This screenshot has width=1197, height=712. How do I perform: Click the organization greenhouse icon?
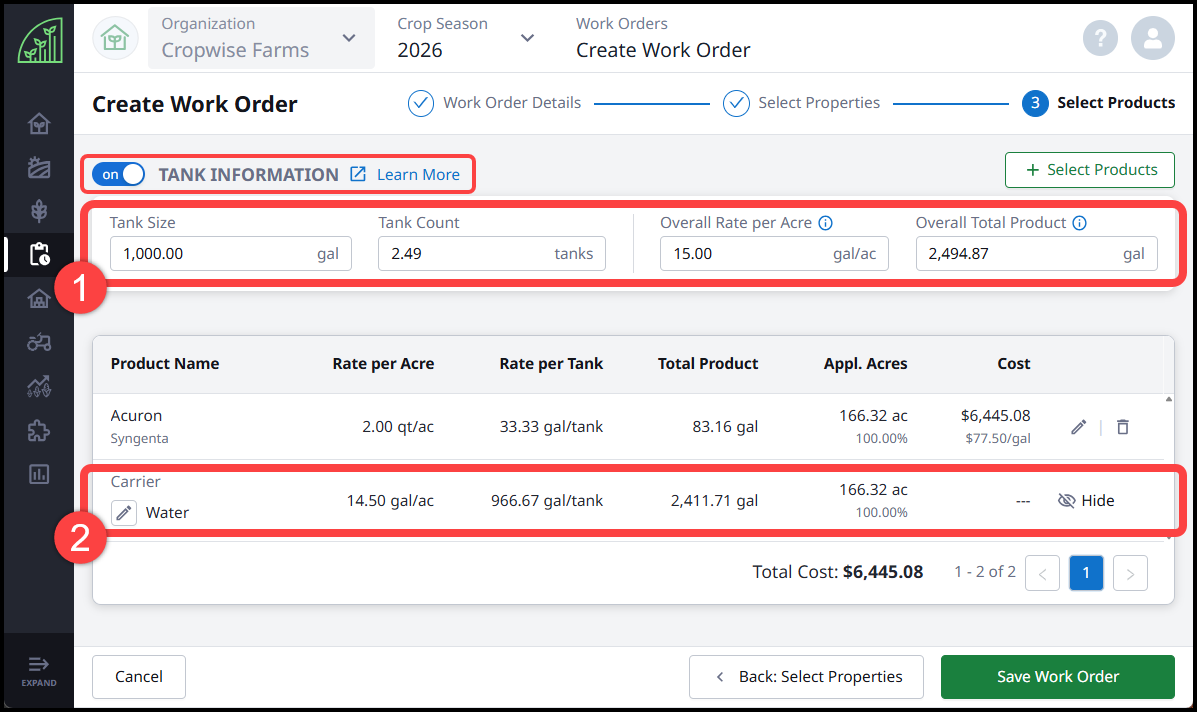(x=115, y=37)
